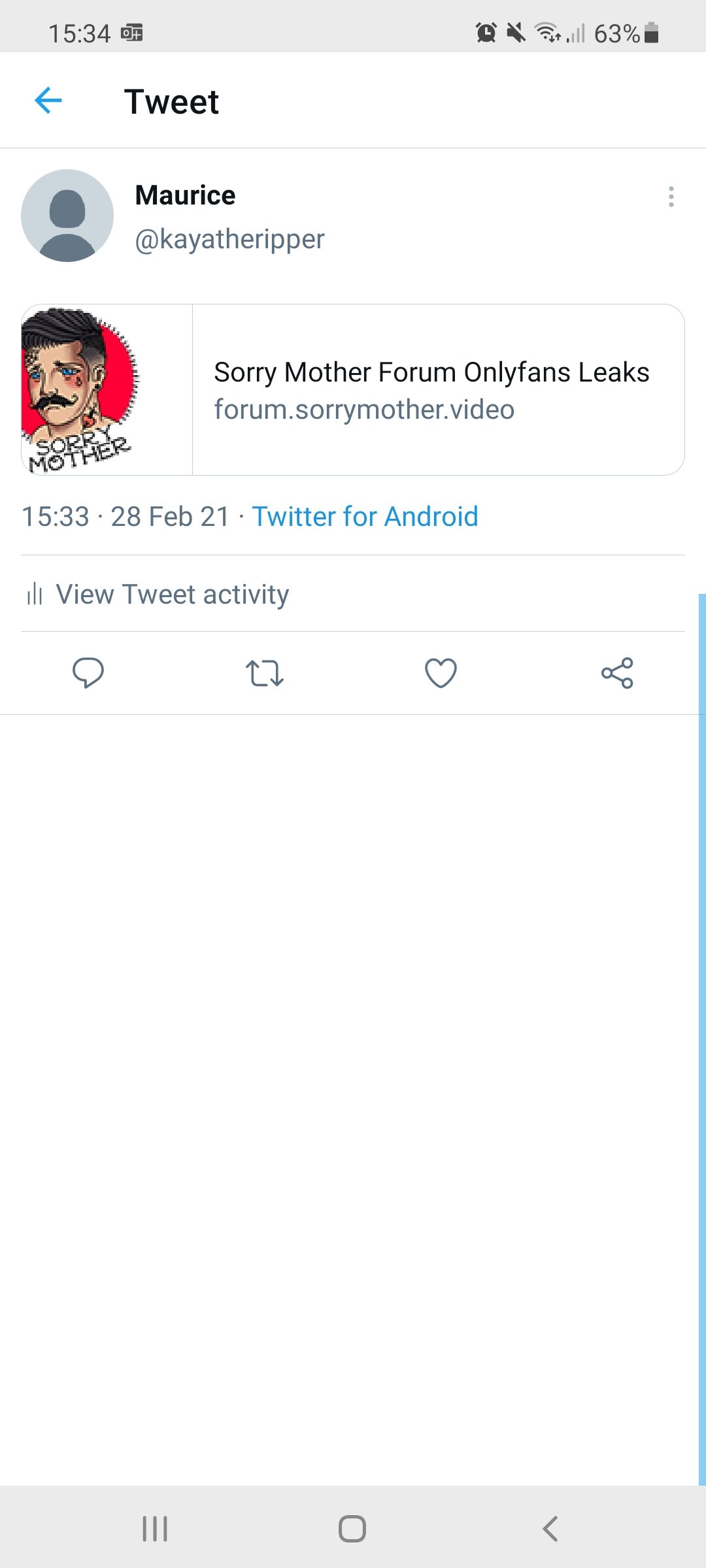Screen dimensions: 706x1568
Task: Tap the battery percentage in status bar
Action: (x=618, y=33)
